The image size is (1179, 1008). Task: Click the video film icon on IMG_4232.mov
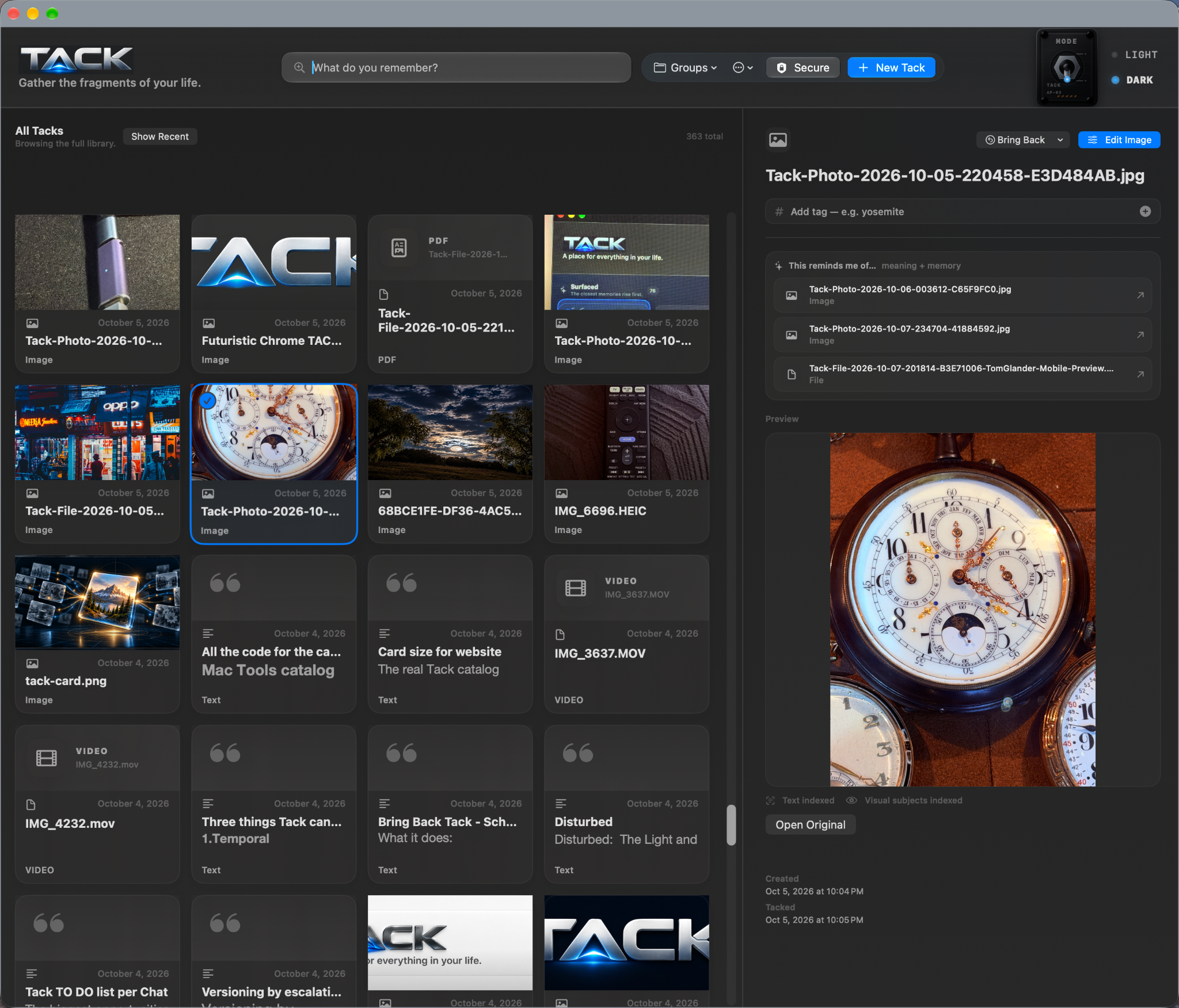click(47, 758)
